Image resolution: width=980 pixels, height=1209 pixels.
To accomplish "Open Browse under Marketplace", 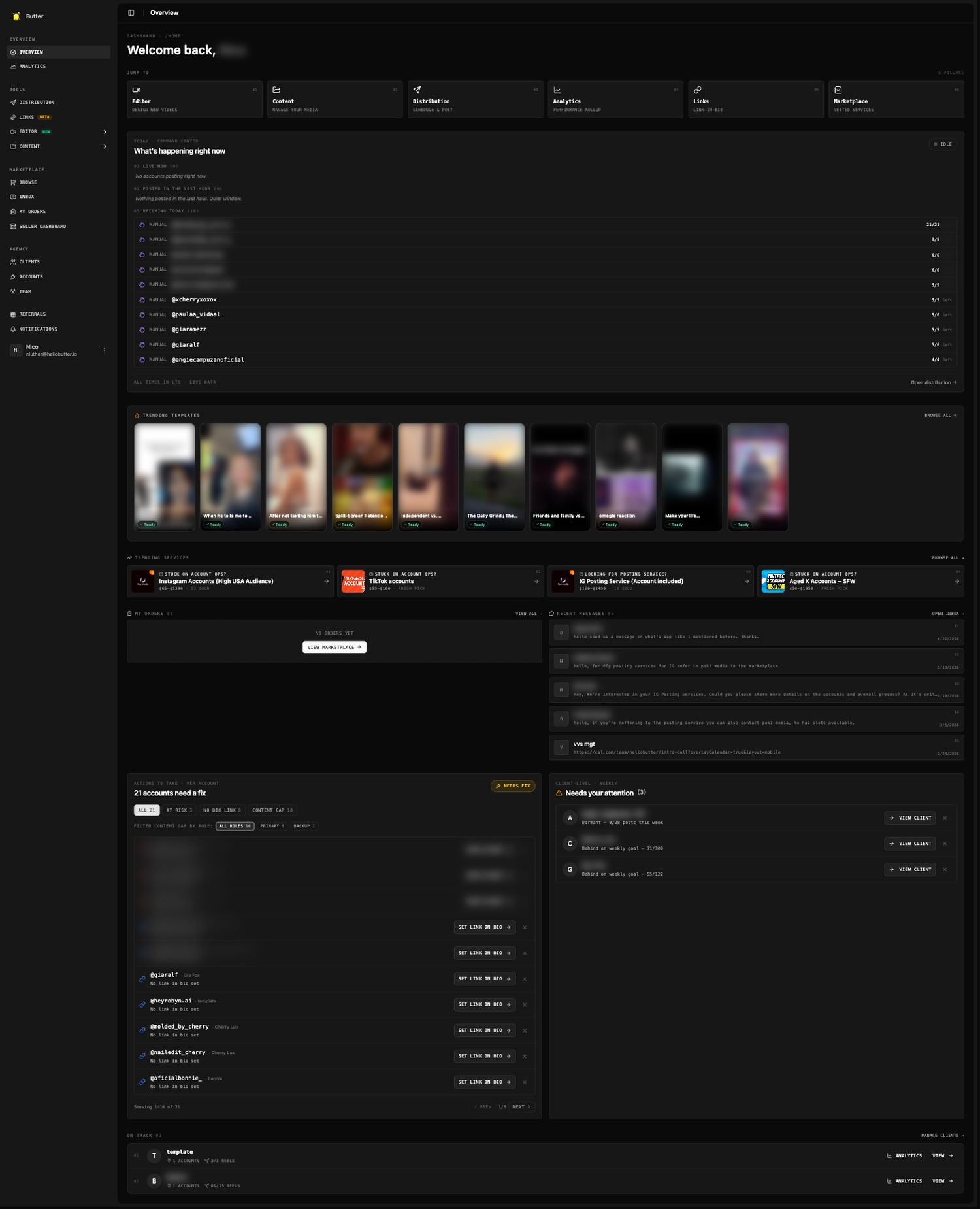I will point(58,182).
